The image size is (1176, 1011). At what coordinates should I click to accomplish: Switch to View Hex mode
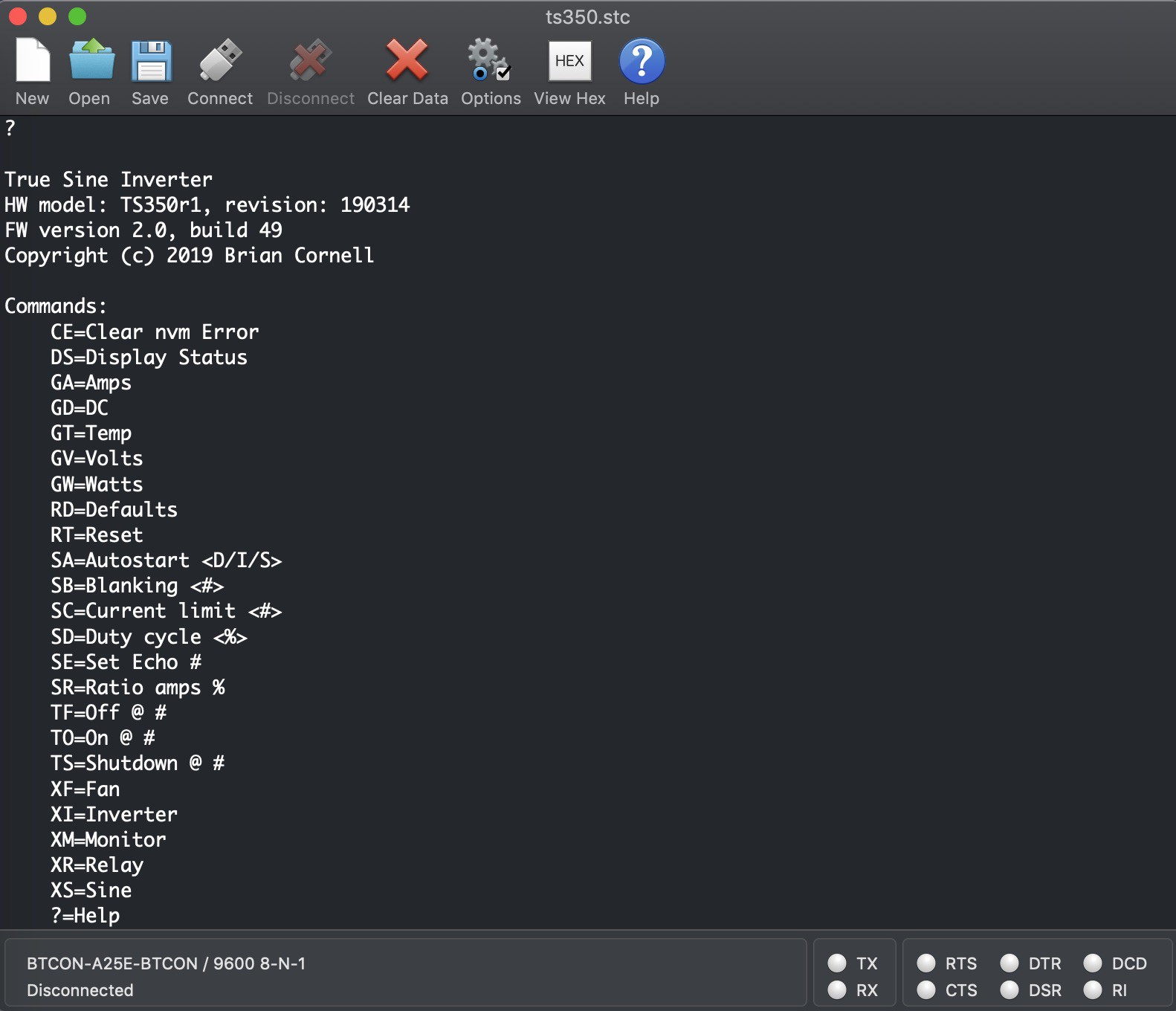click(569, 61)
